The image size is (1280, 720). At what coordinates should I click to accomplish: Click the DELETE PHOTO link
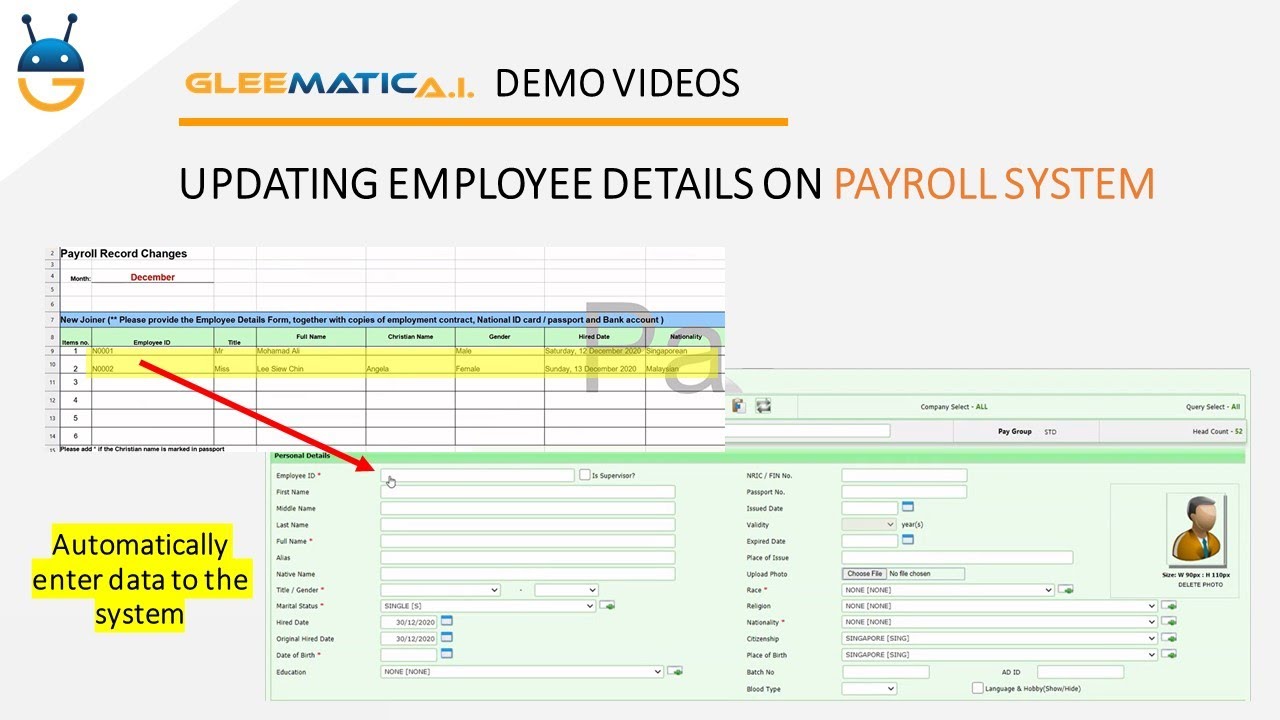(1200, 585)
